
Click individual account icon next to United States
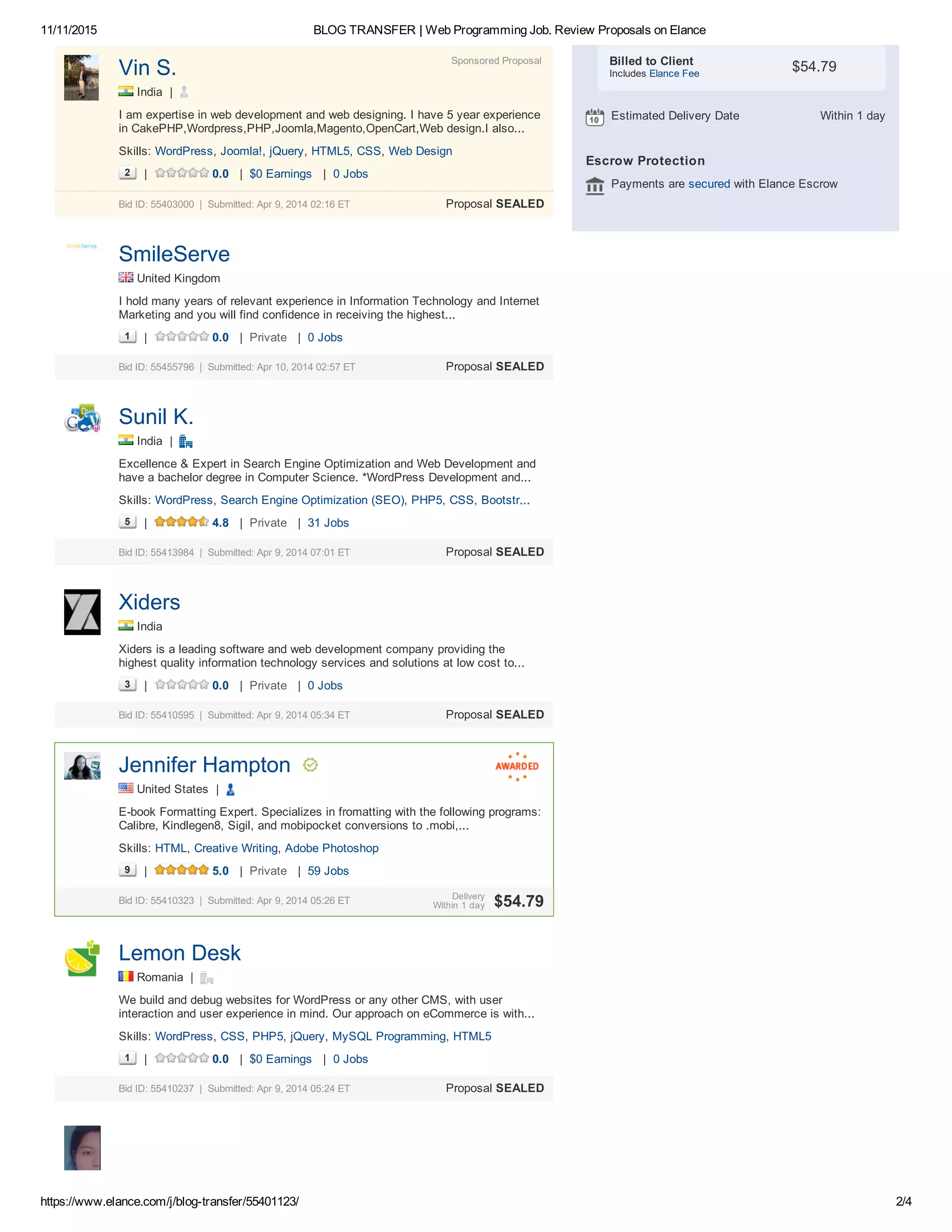click(230, 790)
